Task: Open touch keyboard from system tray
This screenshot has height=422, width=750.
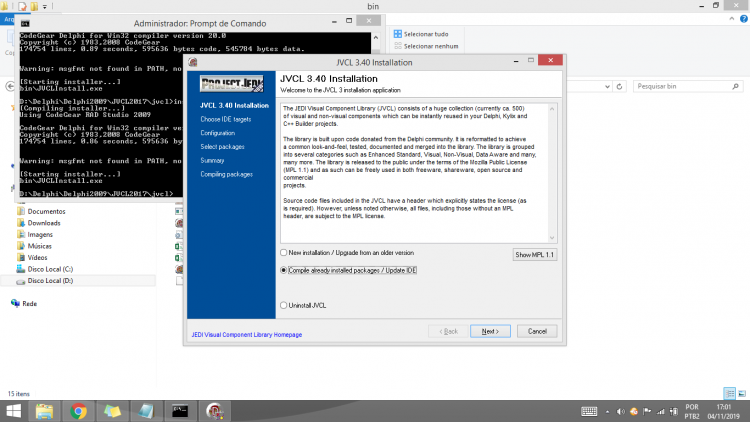Action: (589, 411)
